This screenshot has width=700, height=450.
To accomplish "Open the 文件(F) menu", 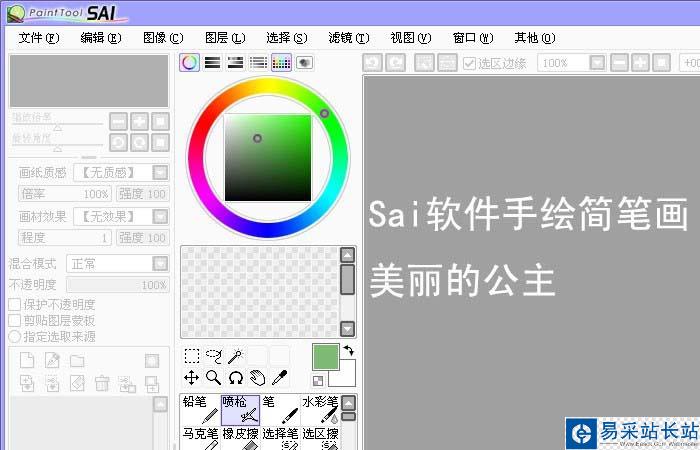I will (x=39, y=38).
